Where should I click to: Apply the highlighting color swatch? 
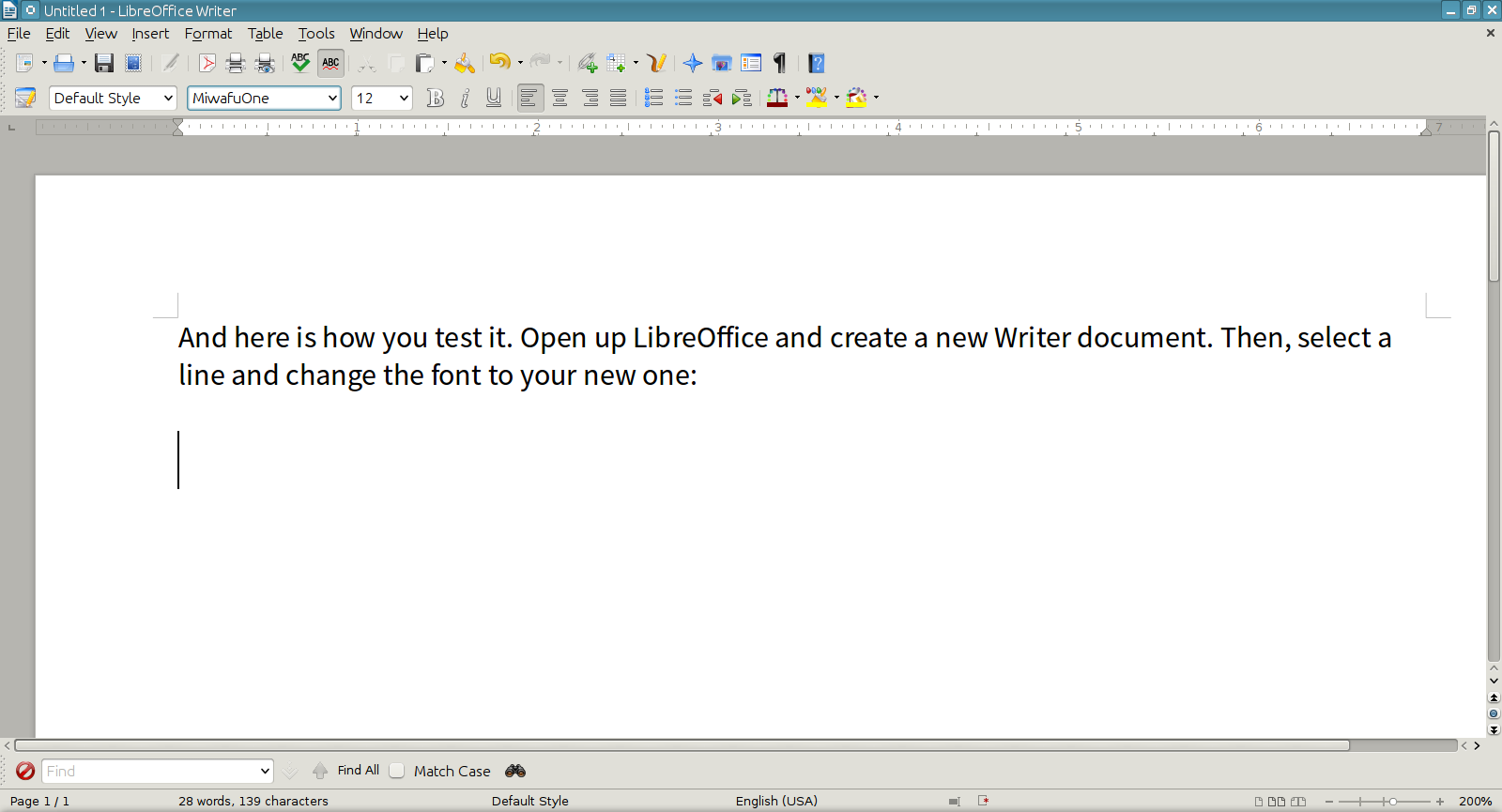pyautogui.click(x=817, y=98)
